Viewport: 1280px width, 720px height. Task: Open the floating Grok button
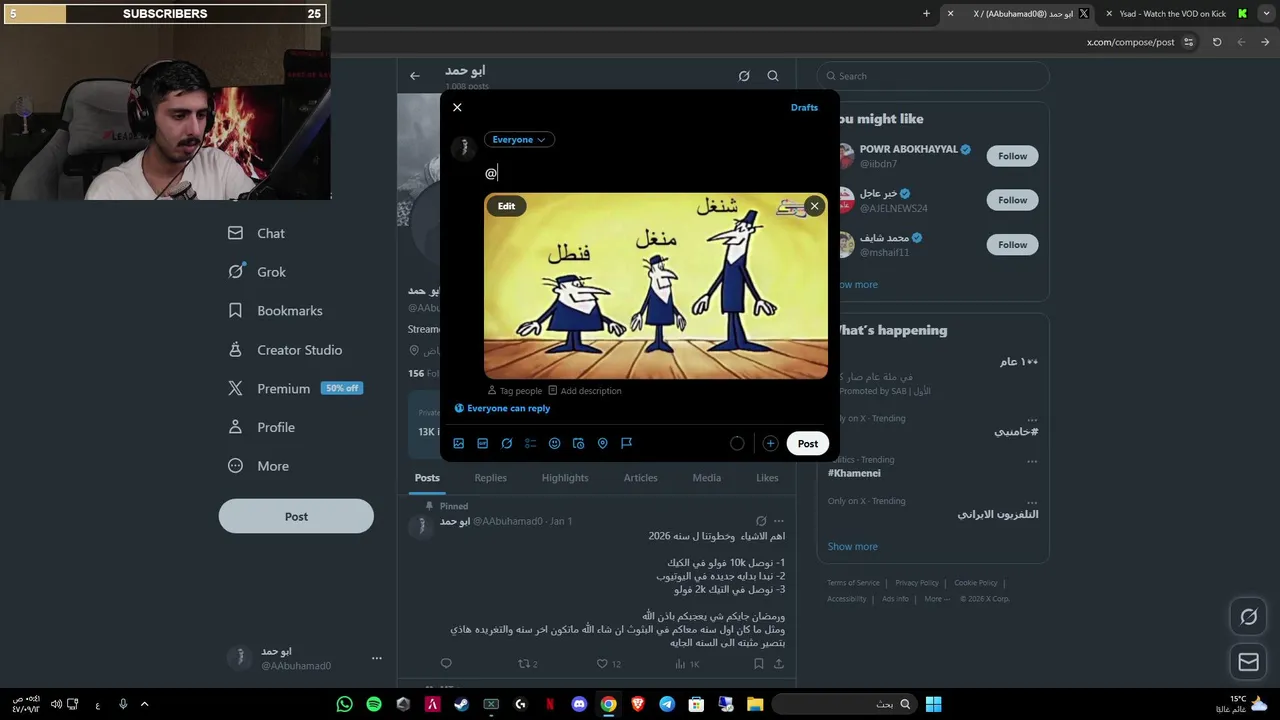point(1248,617)
